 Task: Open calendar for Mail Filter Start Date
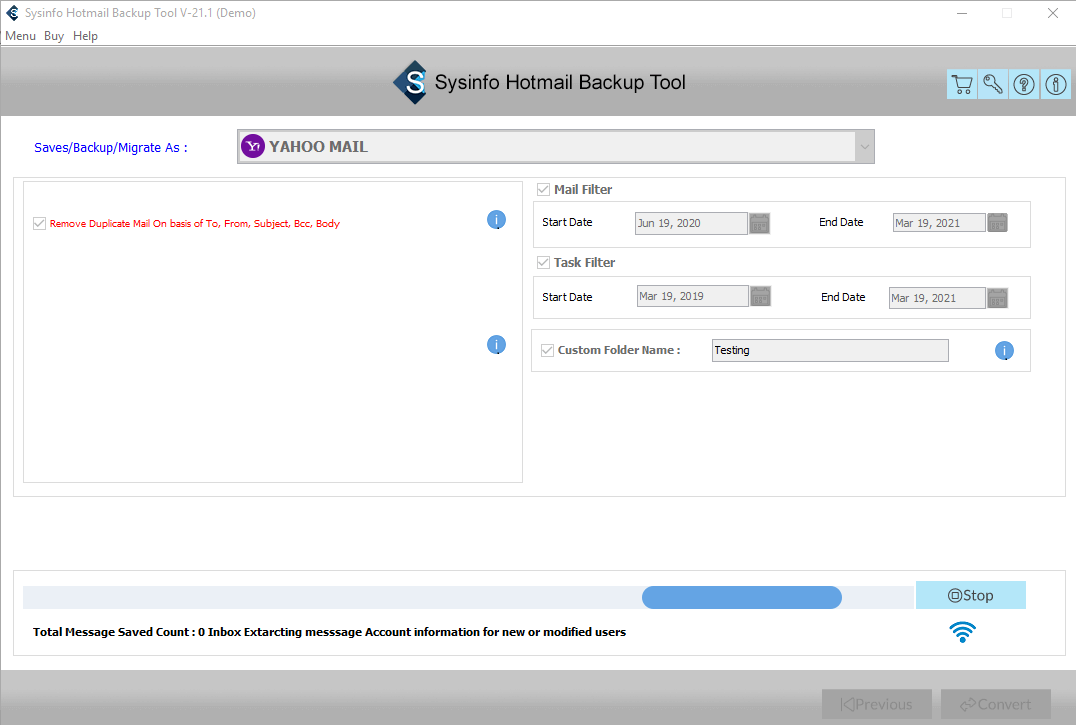pyautogui.click(x=759, y=223)
